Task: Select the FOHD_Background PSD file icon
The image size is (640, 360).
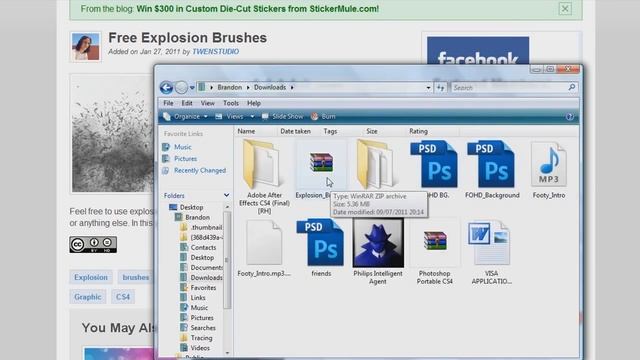Action: tap(491, 164)
